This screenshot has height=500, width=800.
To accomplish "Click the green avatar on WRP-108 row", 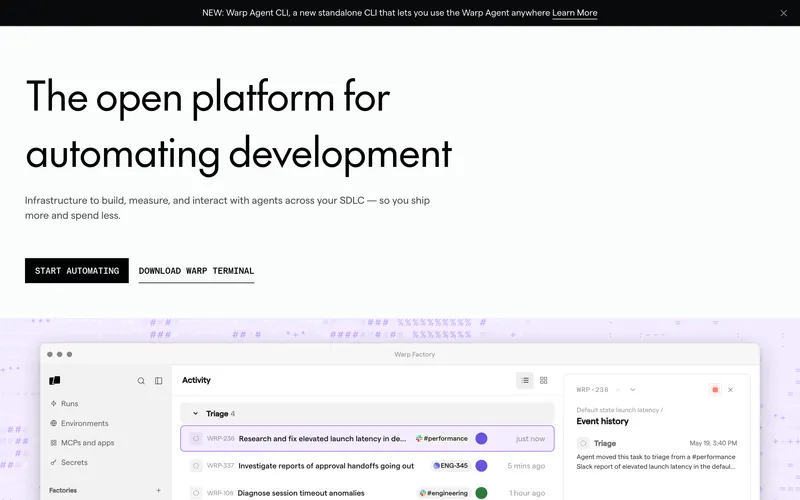I will 481,493.
